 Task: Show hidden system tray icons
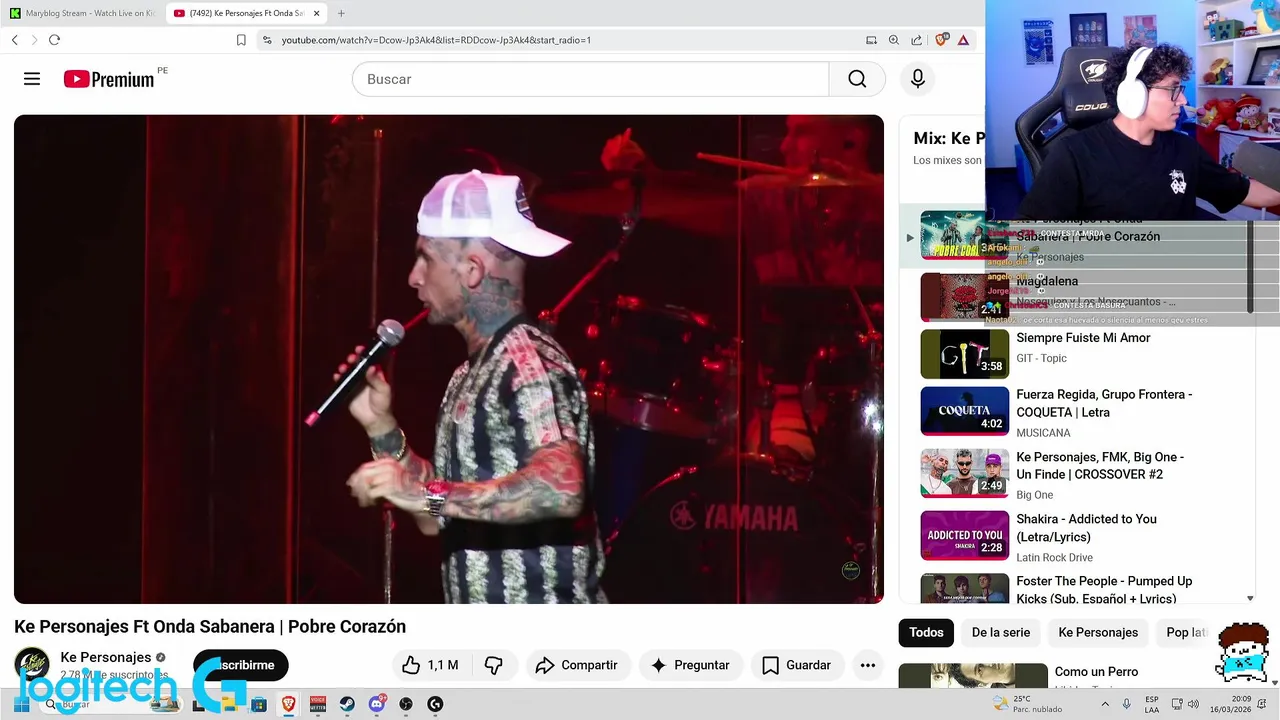pos(1105,704)
